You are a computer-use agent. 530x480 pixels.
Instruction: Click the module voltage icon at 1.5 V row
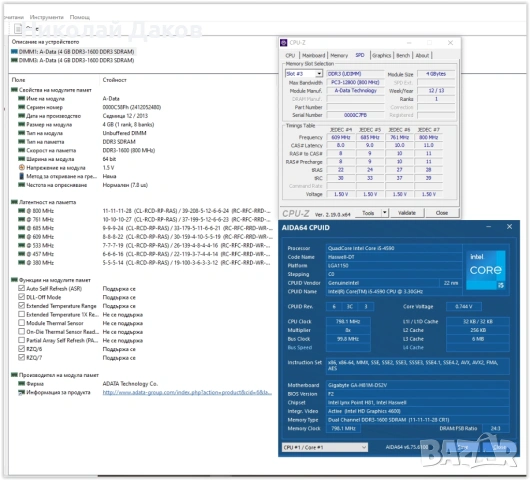click(22, 168)
